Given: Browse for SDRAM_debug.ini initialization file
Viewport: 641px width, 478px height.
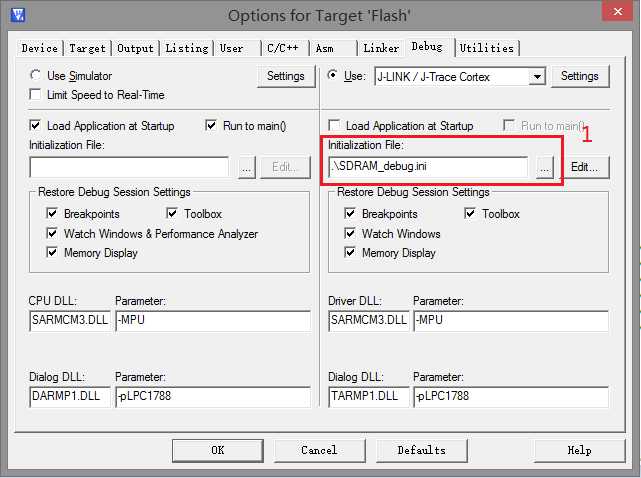Looking at the screenshot, I should [545, 167].
